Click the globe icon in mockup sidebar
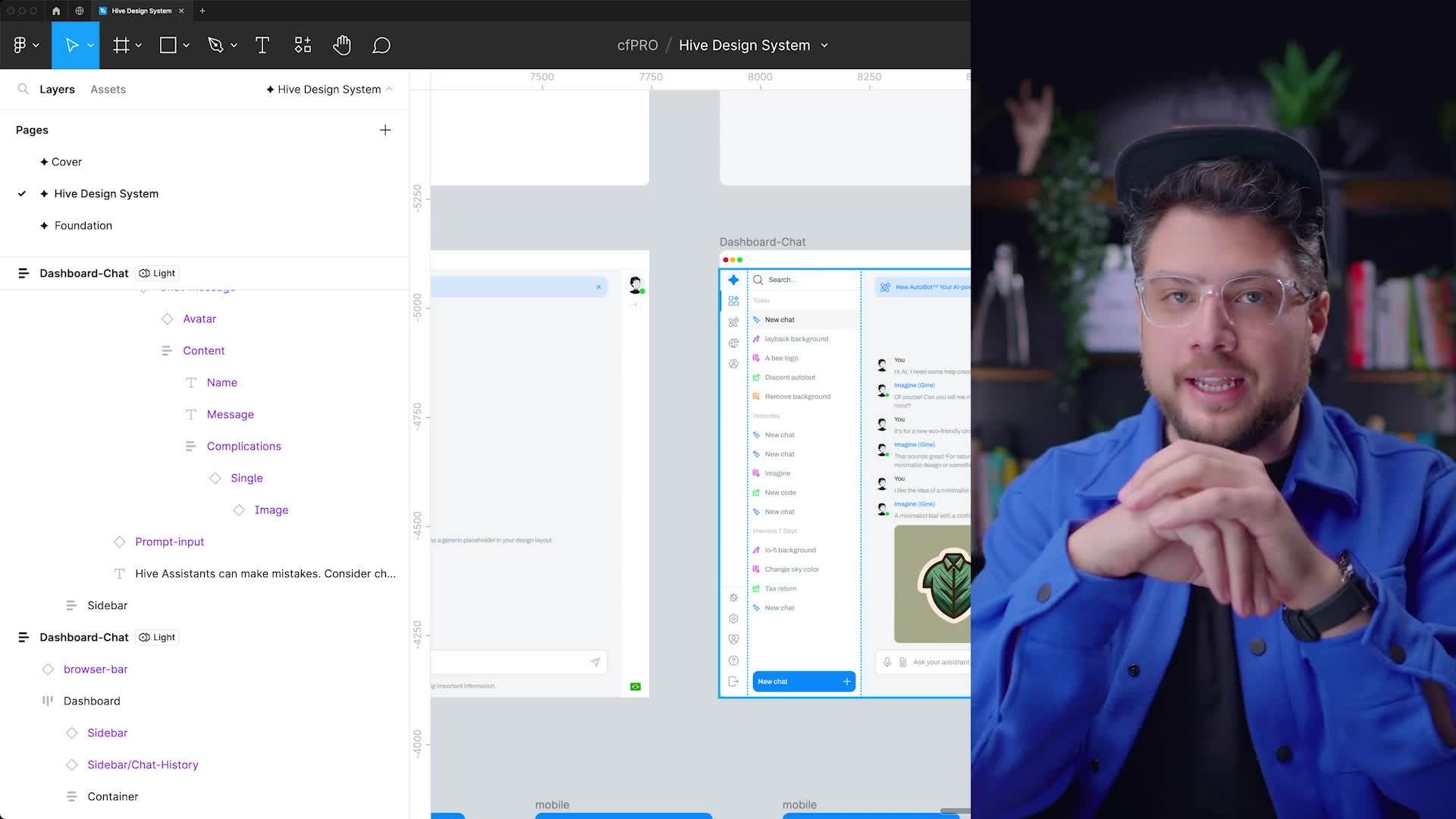The height and width of the screenshot is (819, 1456). point(733,343)
